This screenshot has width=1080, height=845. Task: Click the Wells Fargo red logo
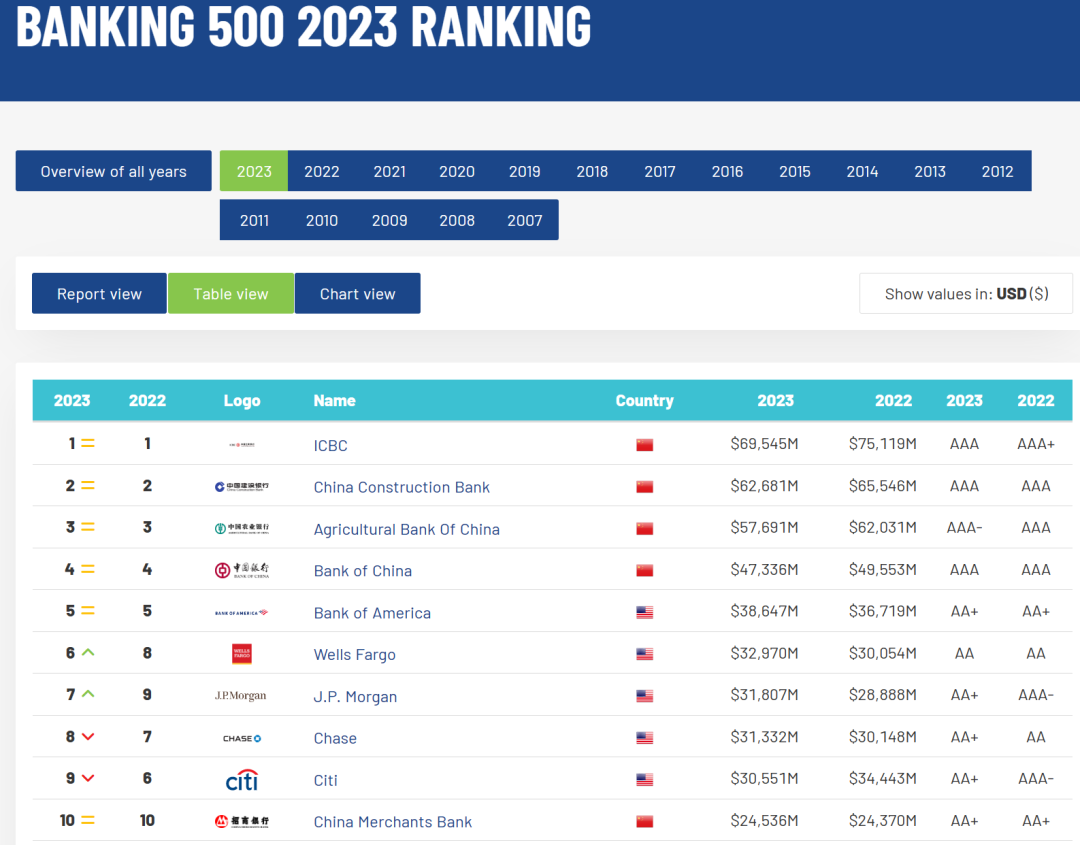pyautogui.click(x=242, y=654)
